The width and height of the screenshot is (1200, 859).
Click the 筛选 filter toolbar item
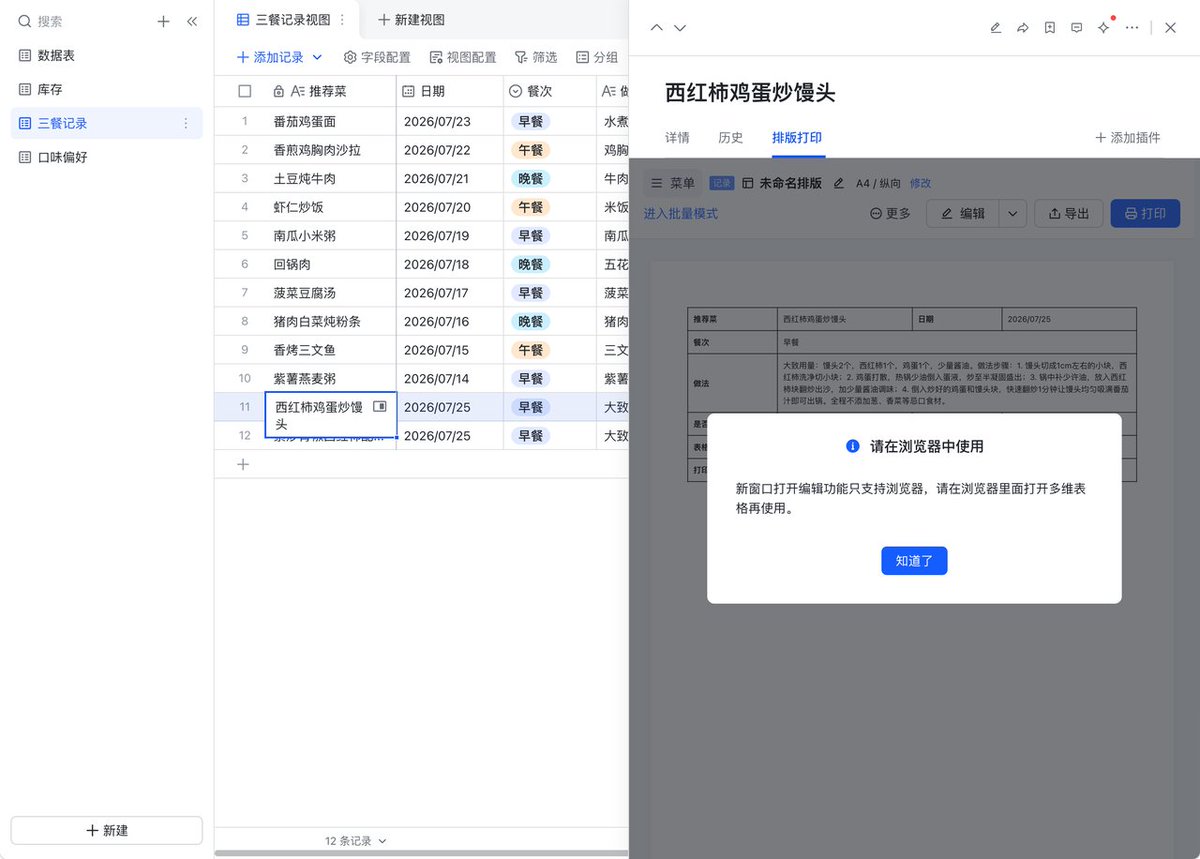[x=535, y=58]
